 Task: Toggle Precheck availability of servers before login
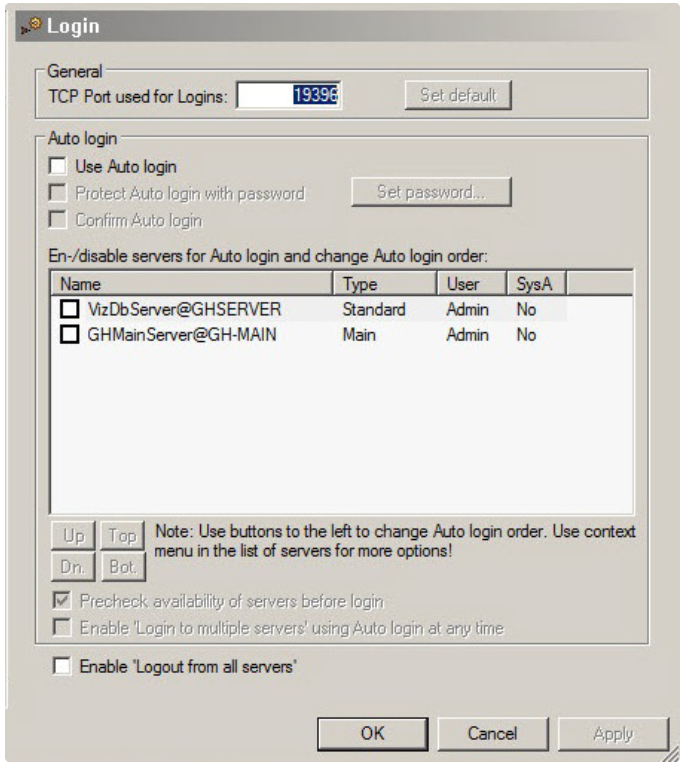62,601
